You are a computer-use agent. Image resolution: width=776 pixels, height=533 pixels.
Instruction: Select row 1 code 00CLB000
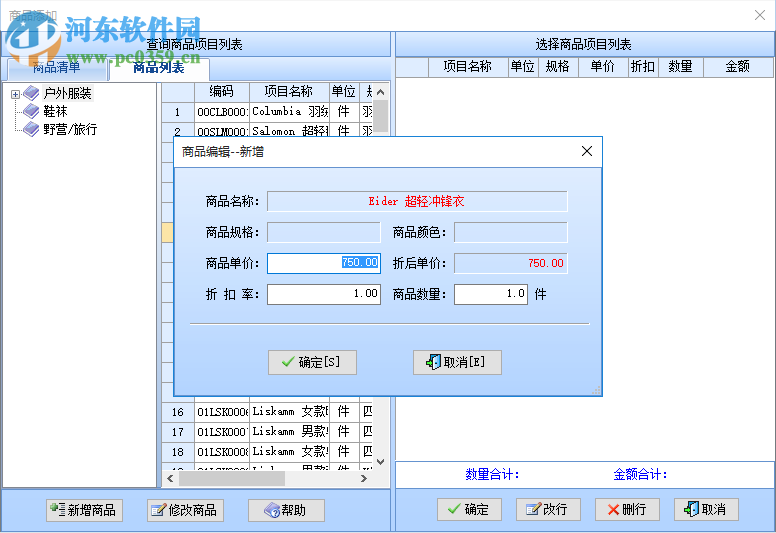222,112
